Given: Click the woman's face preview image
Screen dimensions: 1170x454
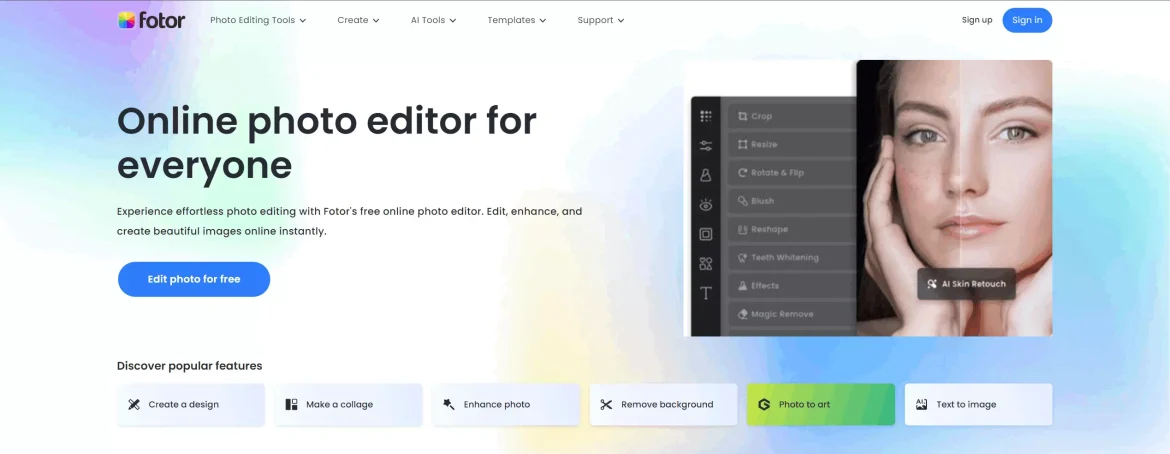Looking at the screenshot, I should (x=954, y=198).
